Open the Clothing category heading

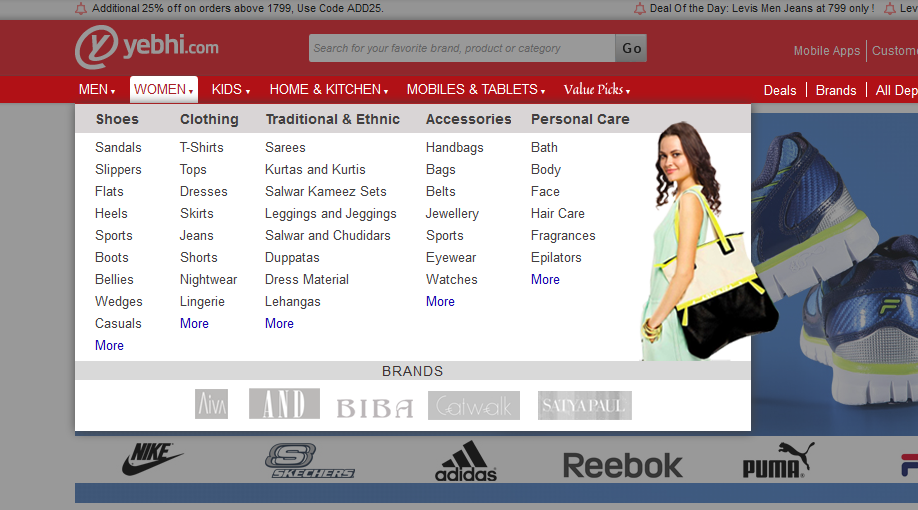point(209,119)
